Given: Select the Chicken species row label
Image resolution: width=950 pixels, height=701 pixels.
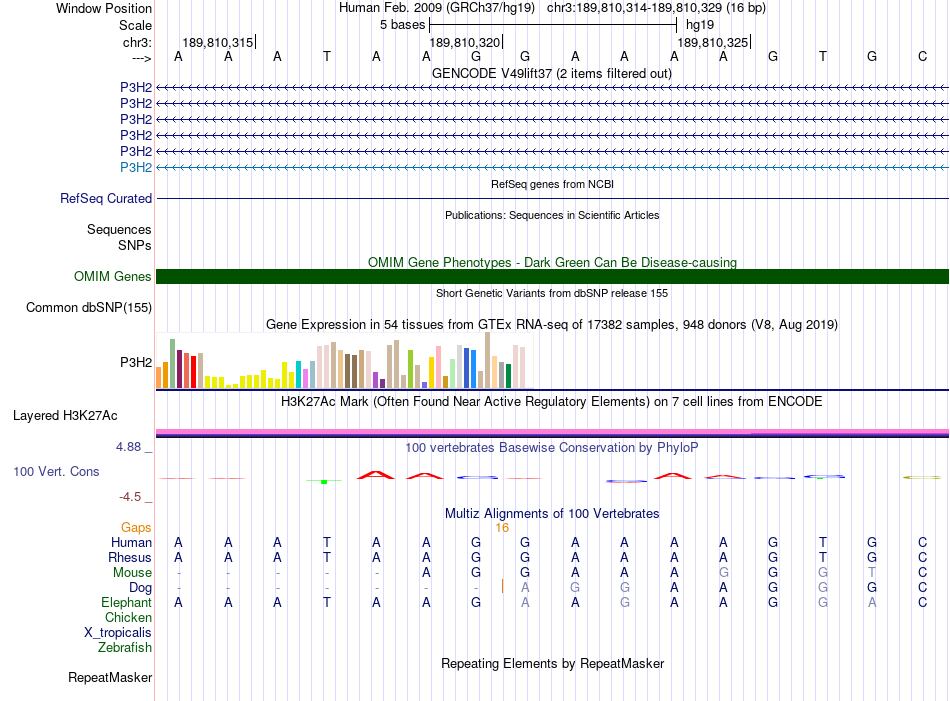Looking at the screenshot, I should pyautogui.click(x=128, y=617).
